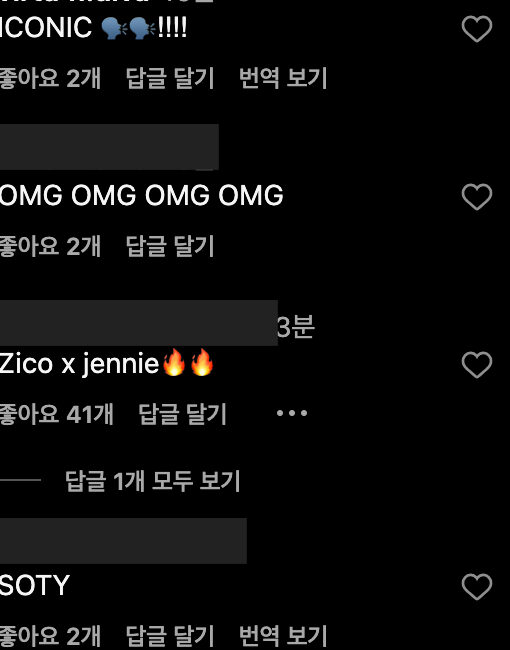Viewport: 510px width, 650px height.
Task: Click 답글 달기 under Zico x jennie
Action: [x=182, y=414]
